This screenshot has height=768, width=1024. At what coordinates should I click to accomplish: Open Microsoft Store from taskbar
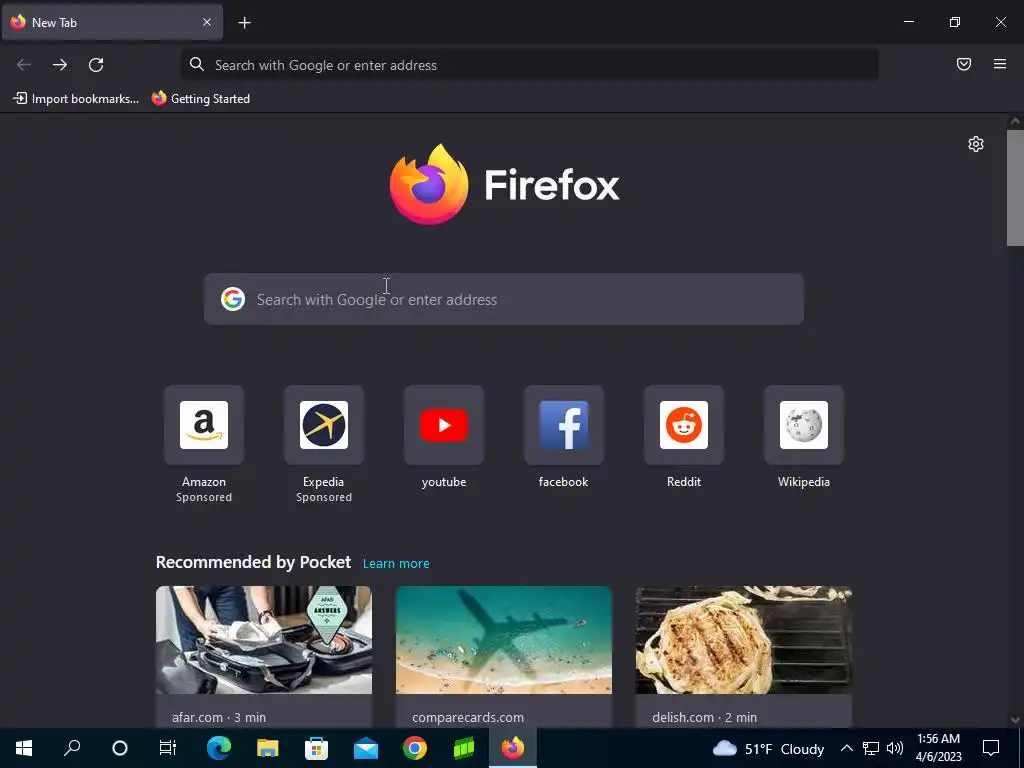tap(317, 748)
